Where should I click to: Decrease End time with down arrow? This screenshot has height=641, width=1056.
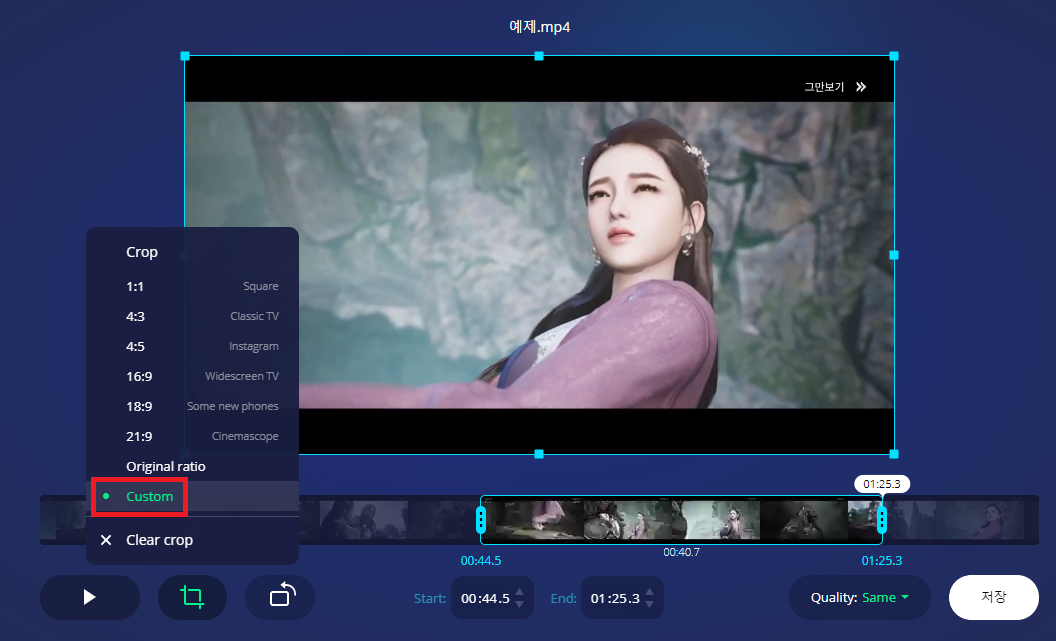pyautogui.click(x=649, y=604)
